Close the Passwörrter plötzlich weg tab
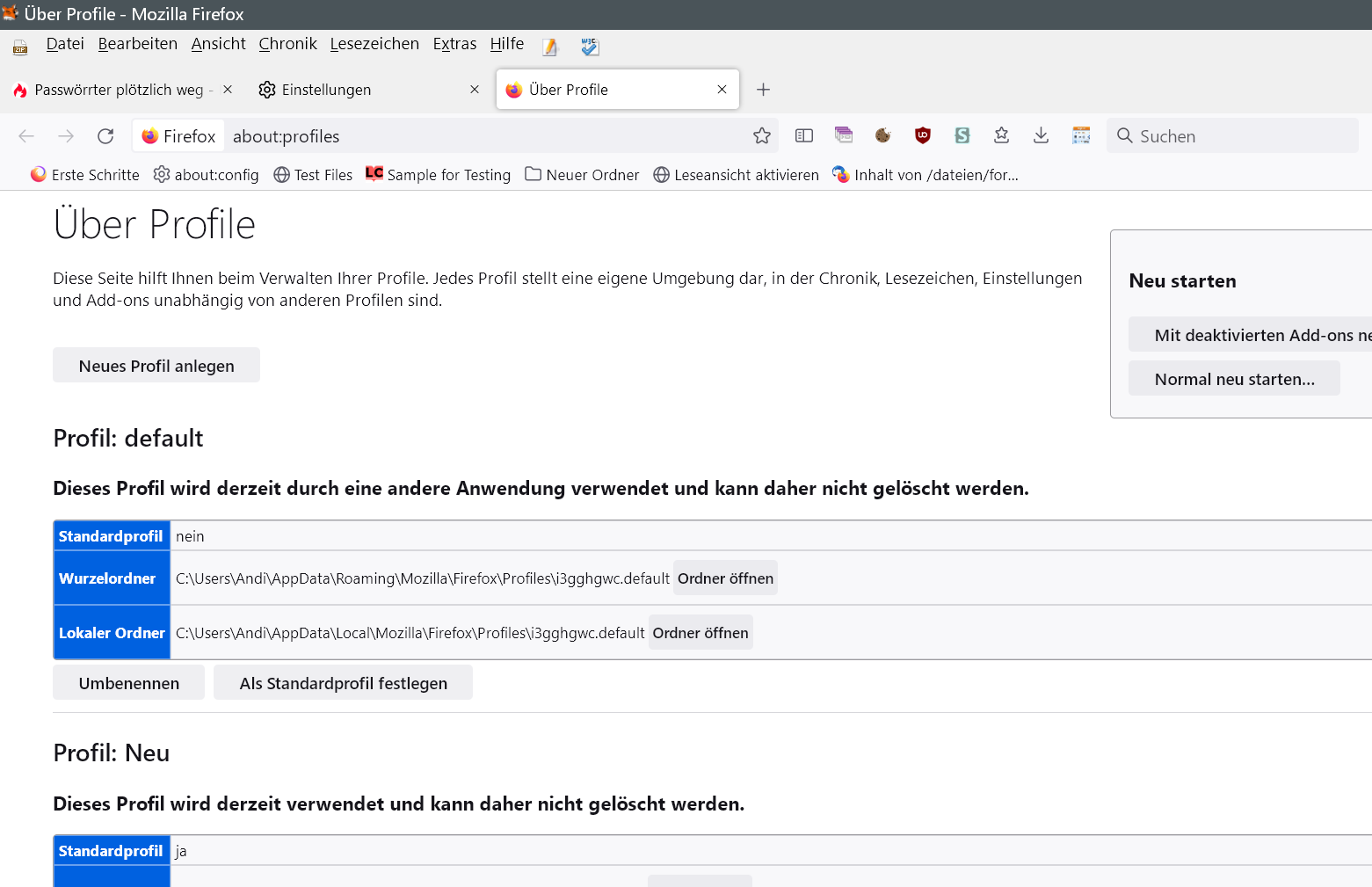This screenshot has width=1372, height=887. (x=228, y=90)
